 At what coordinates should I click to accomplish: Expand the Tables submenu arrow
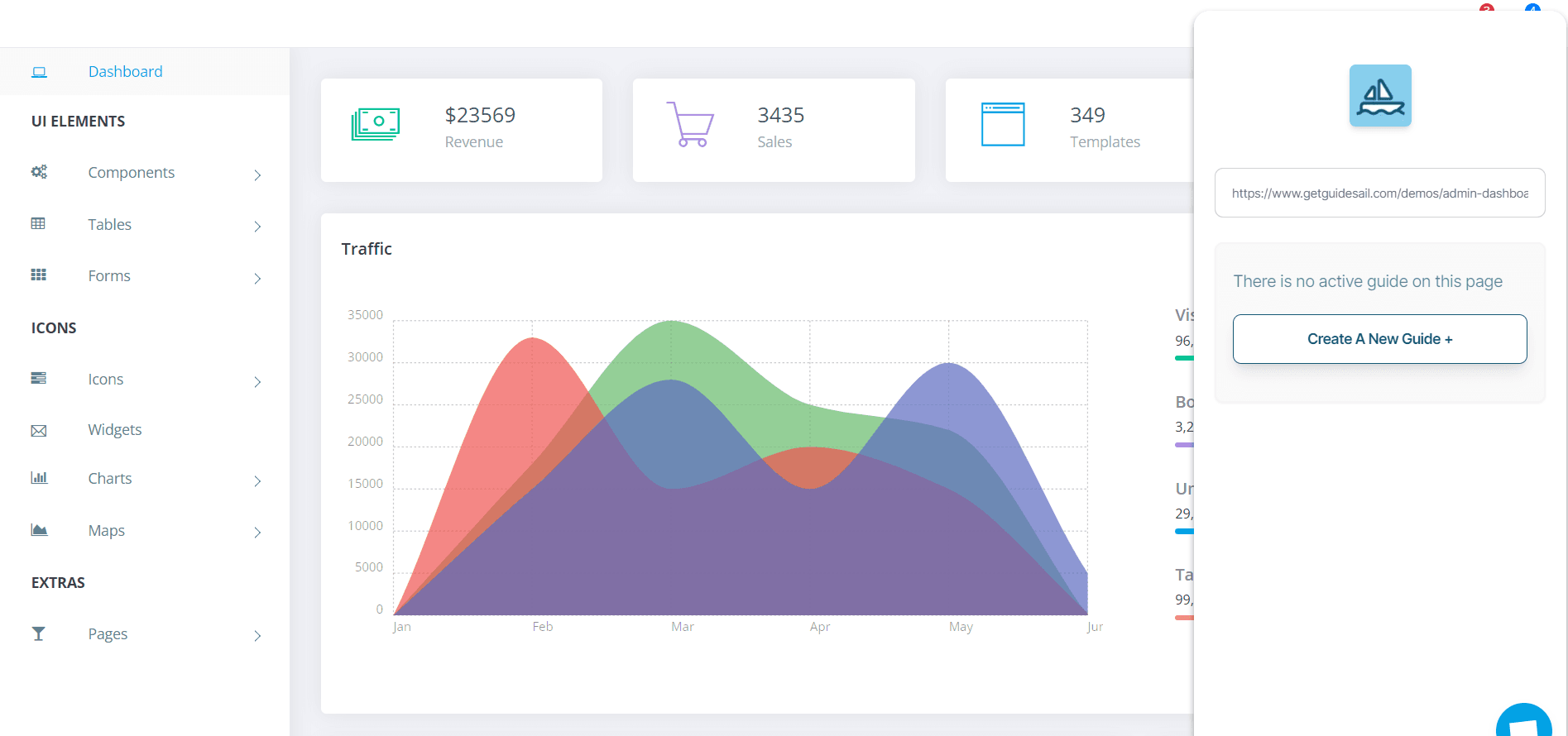tap(257, 227)
